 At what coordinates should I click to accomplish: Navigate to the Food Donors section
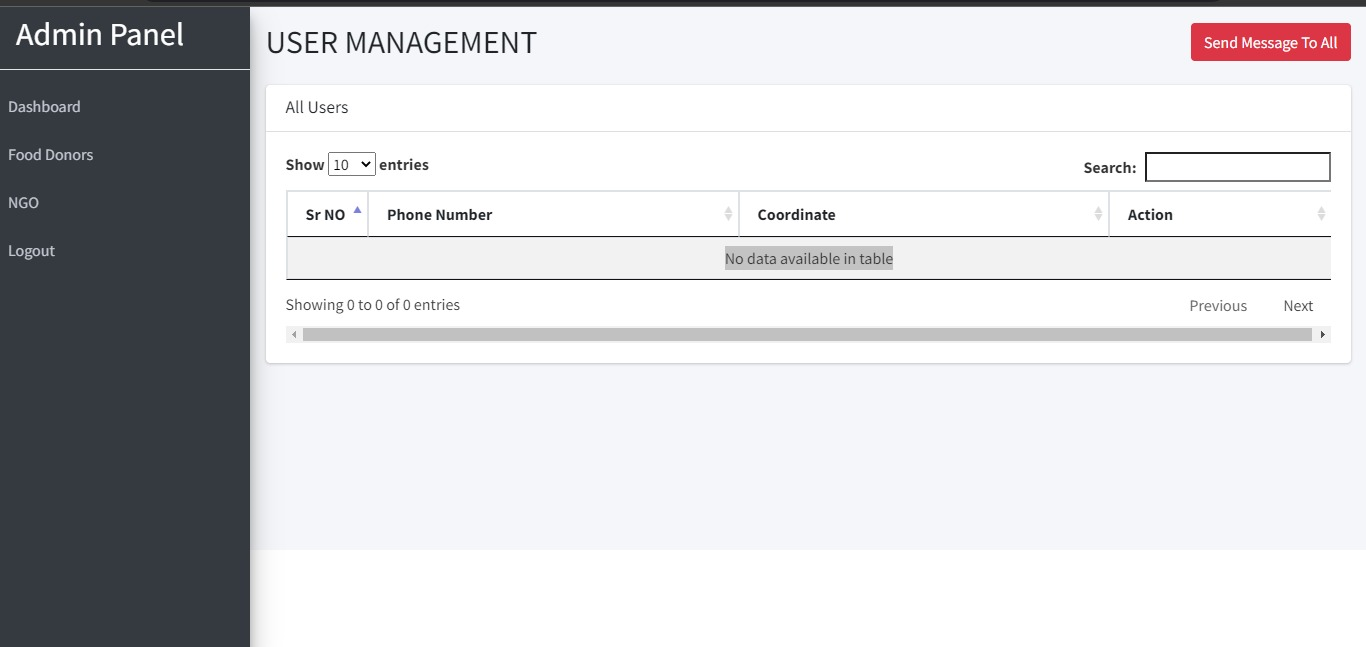(50, 154)
